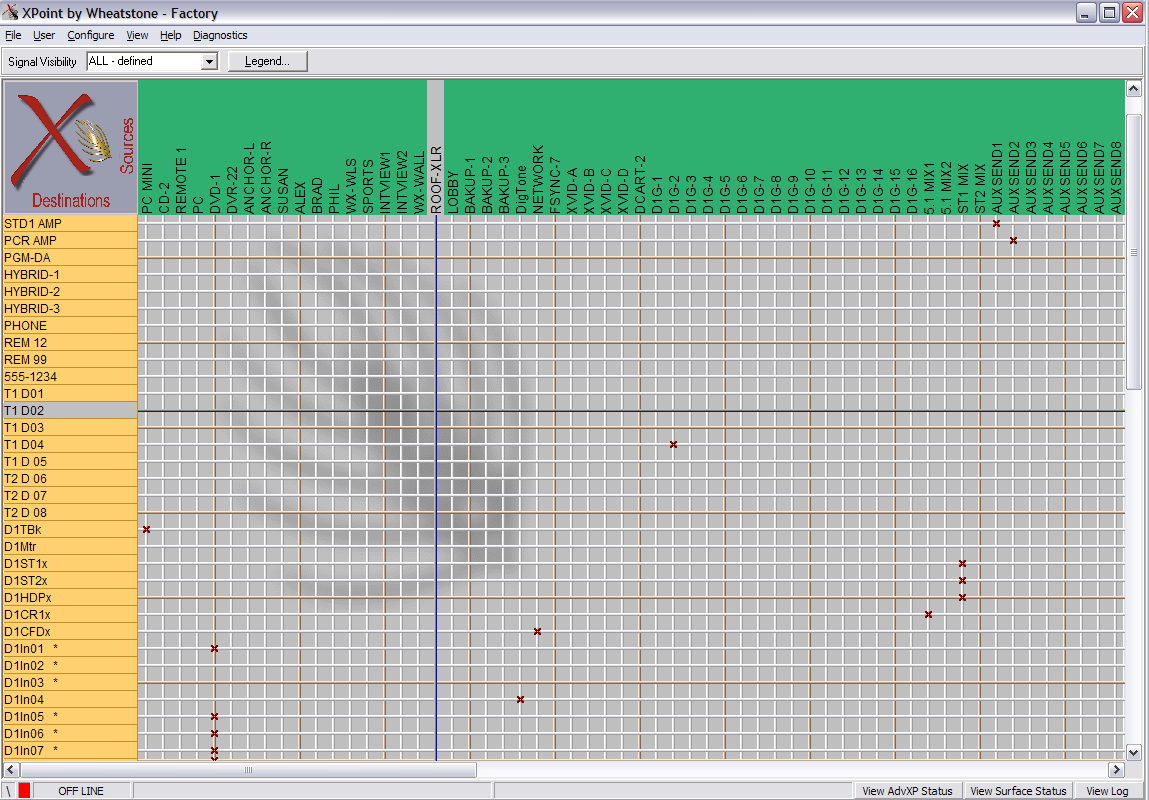This screenshot has height=800, width=1149.
Task: Click the vertical scrollbar up arrow
Action: (1133, 89)
